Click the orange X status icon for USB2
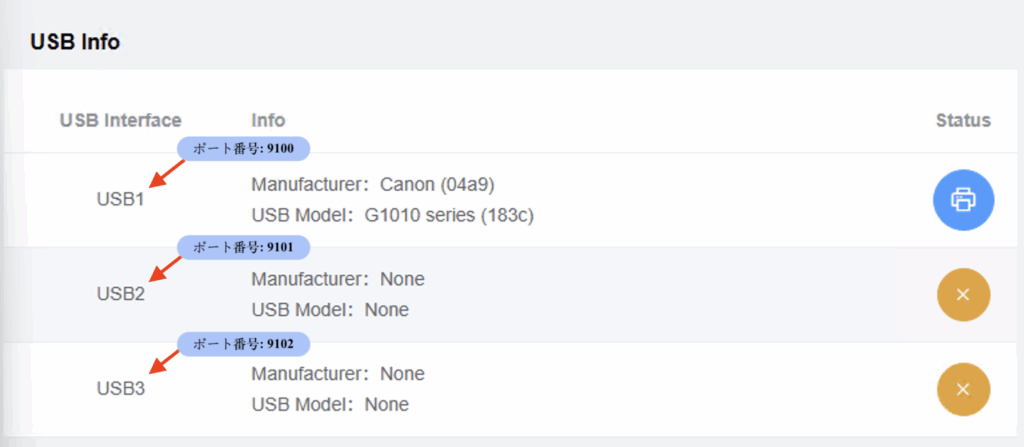Viewport: 1024px width, 447px height. [x=963, y=294]
